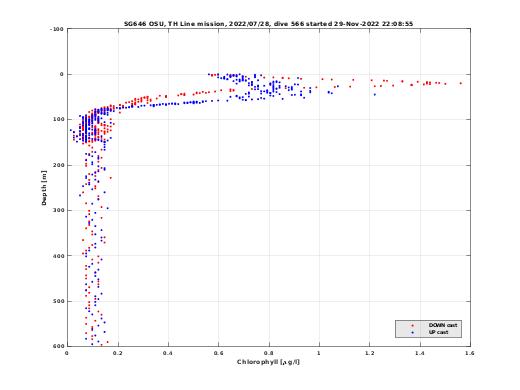Click the plot title starting with SG646 OSU

click(268, 24)
